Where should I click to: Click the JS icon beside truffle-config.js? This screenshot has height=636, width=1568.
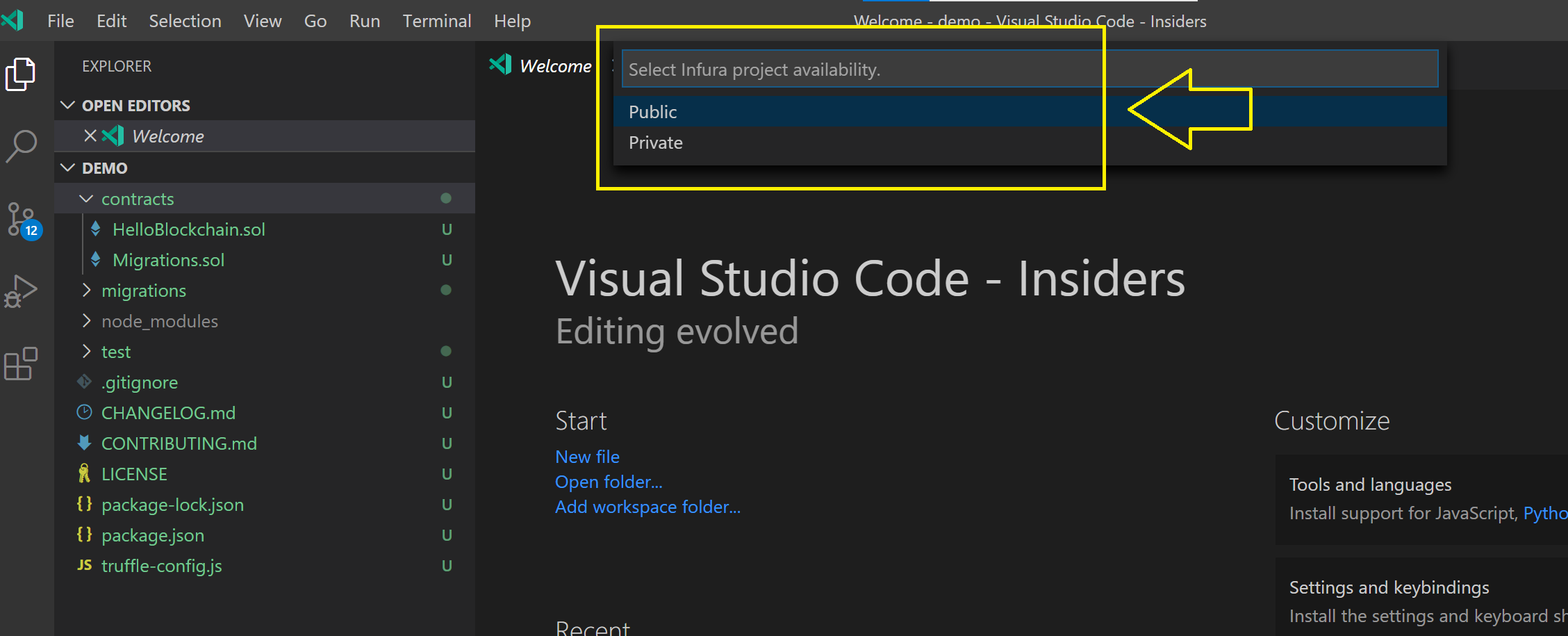tap(84, 565)
